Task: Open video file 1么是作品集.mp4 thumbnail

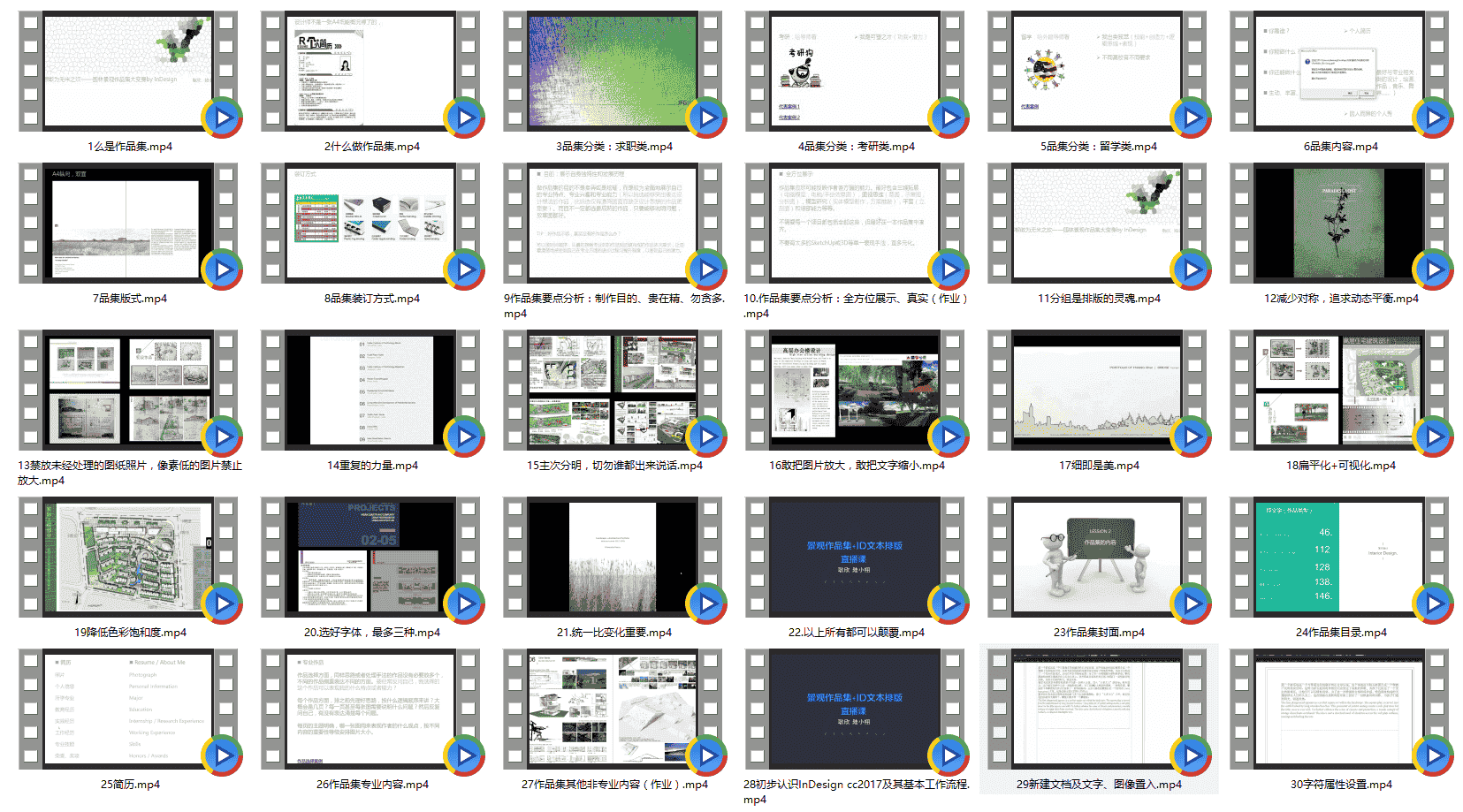Action: 129,72
